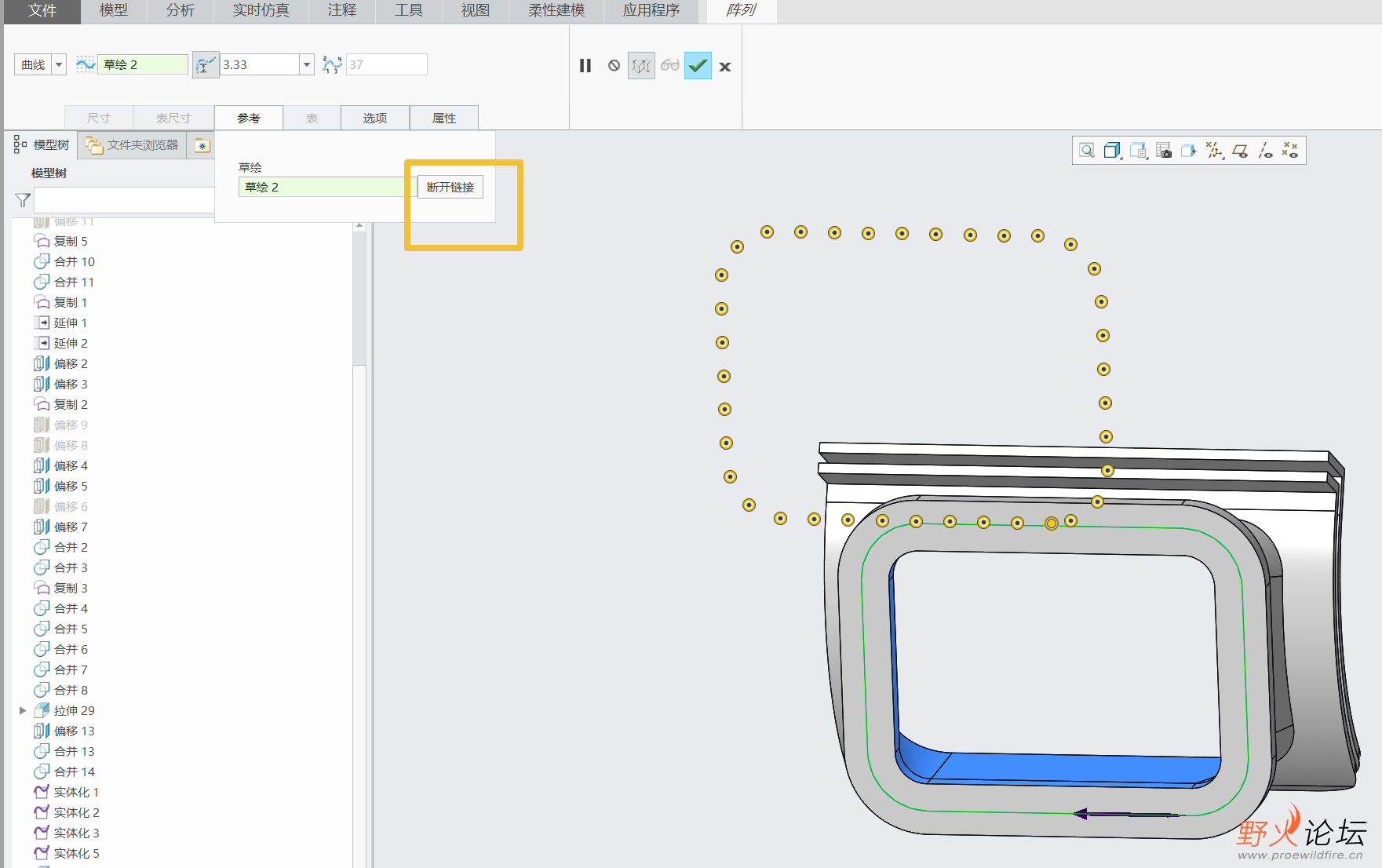1382x868 pixels.
Task: Open the saved orientations cube icon
Action: click(1138, 151)
